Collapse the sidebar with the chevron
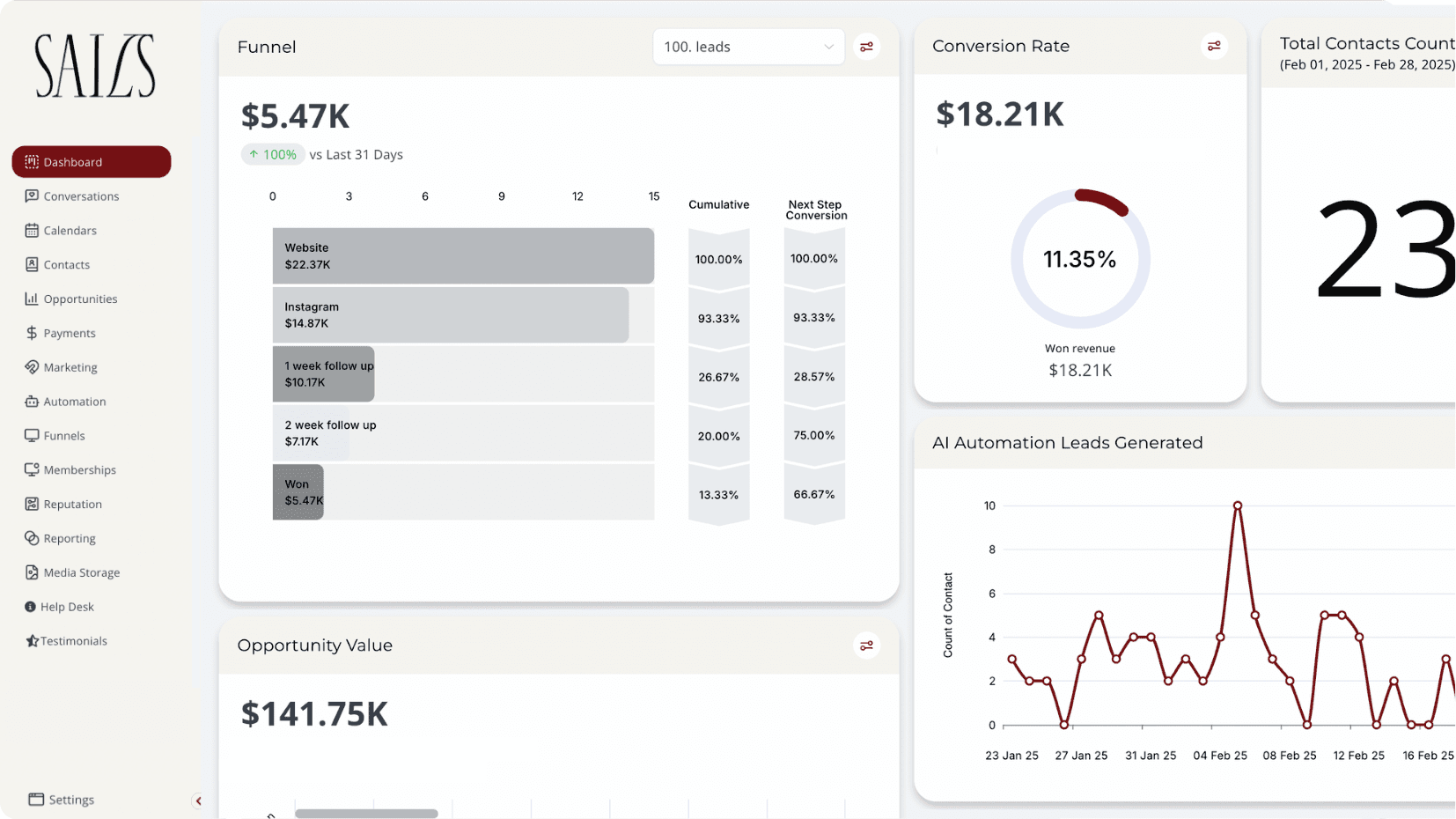The width and height of the screenshot is (1456, 819). (198, 801)
